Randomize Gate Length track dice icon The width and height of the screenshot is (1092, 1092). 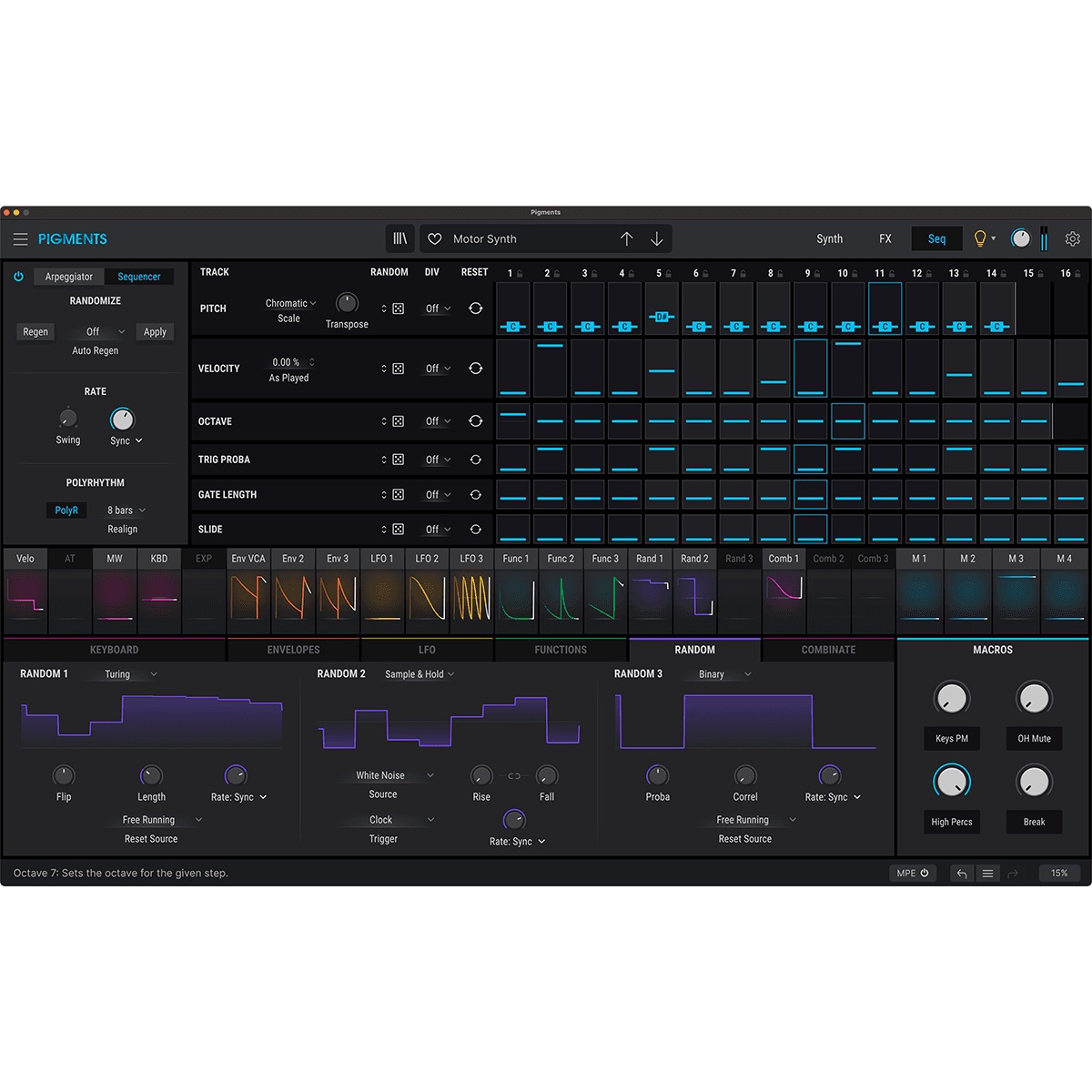(x=398, y=495)
